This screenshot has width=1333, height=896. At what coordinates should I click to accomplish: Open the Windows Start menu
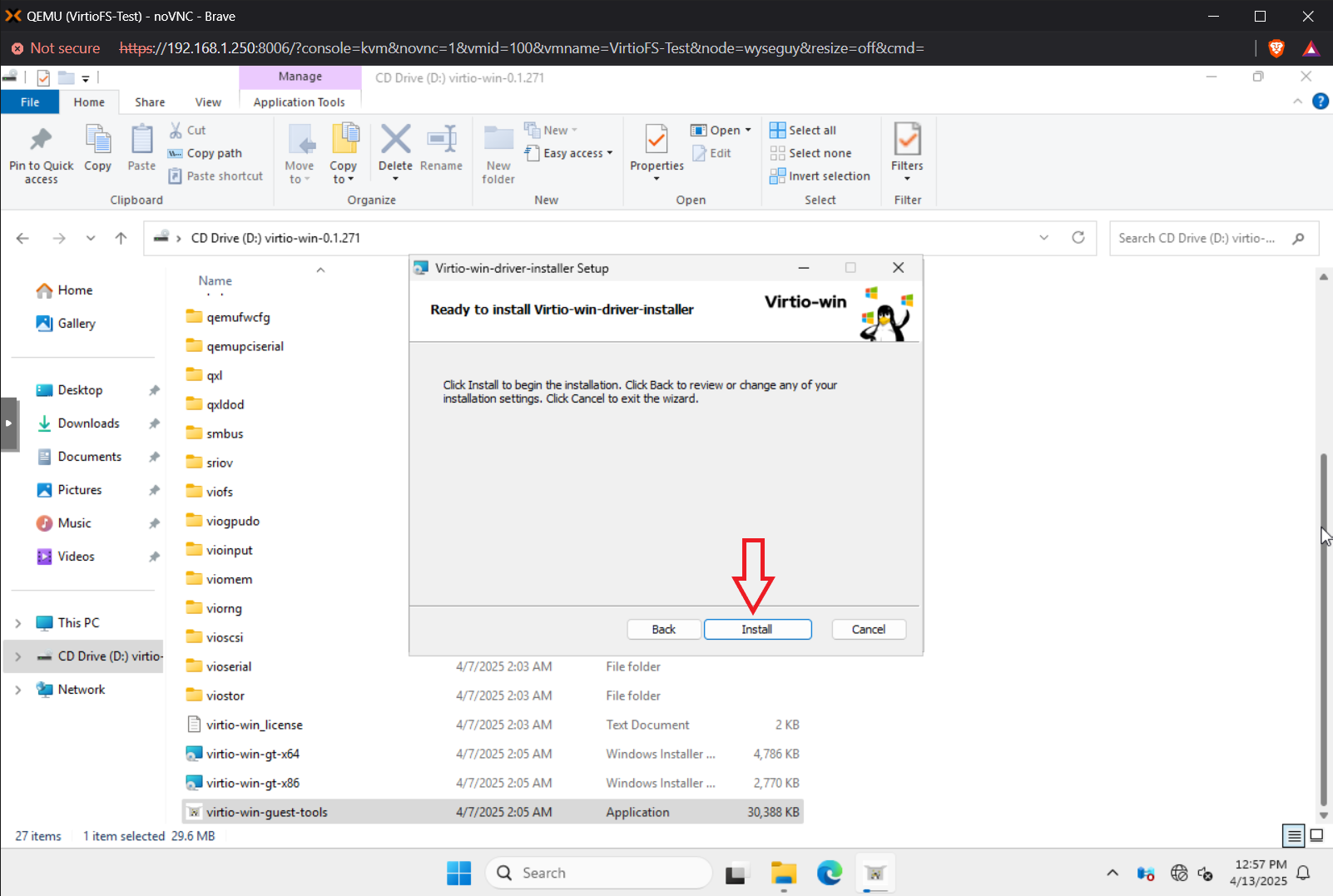coord(458,873)
